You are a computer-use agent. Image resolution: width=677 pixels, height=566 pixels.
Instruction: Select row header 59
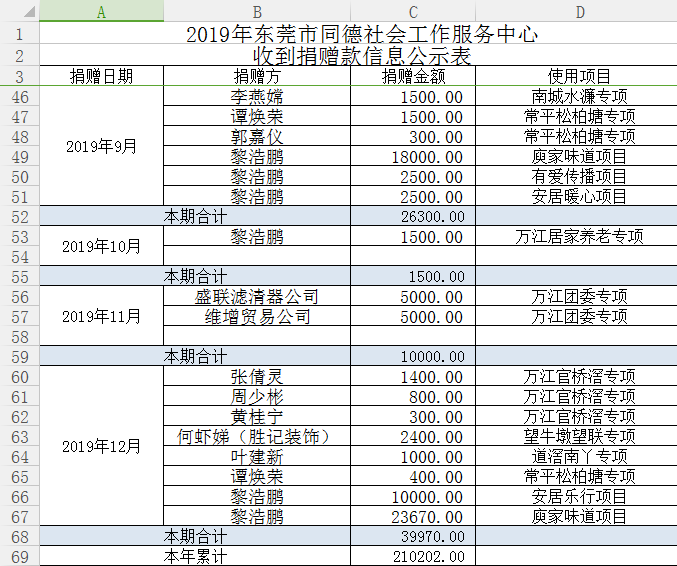coord(19,356)
